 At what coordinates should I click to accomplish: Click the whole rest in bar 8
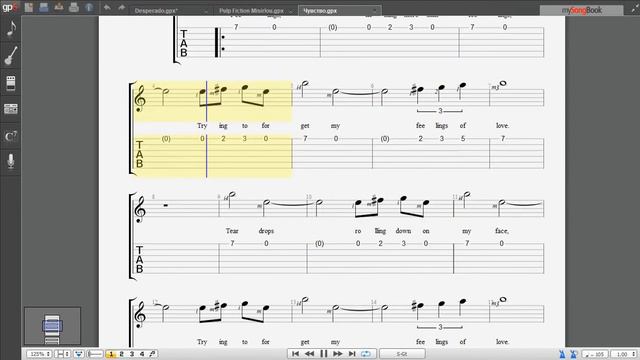165,205
